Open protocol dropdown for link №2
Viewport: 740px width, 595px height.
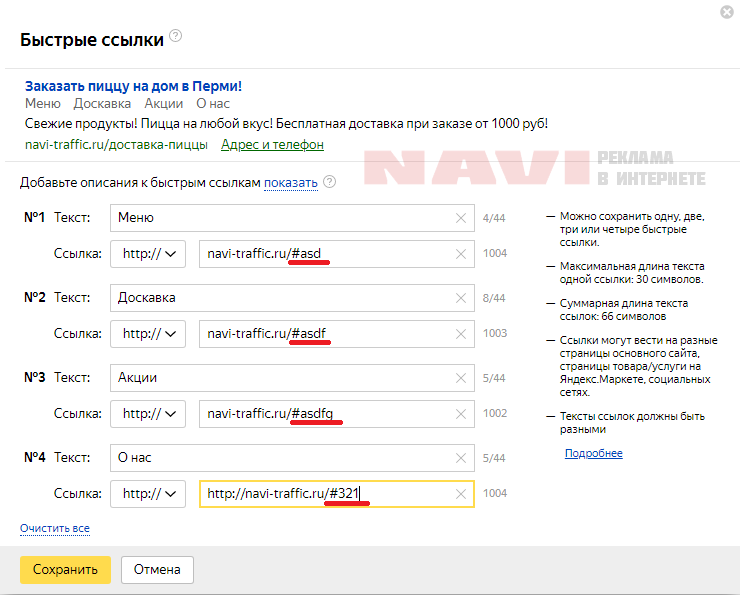tap(148, 334)
